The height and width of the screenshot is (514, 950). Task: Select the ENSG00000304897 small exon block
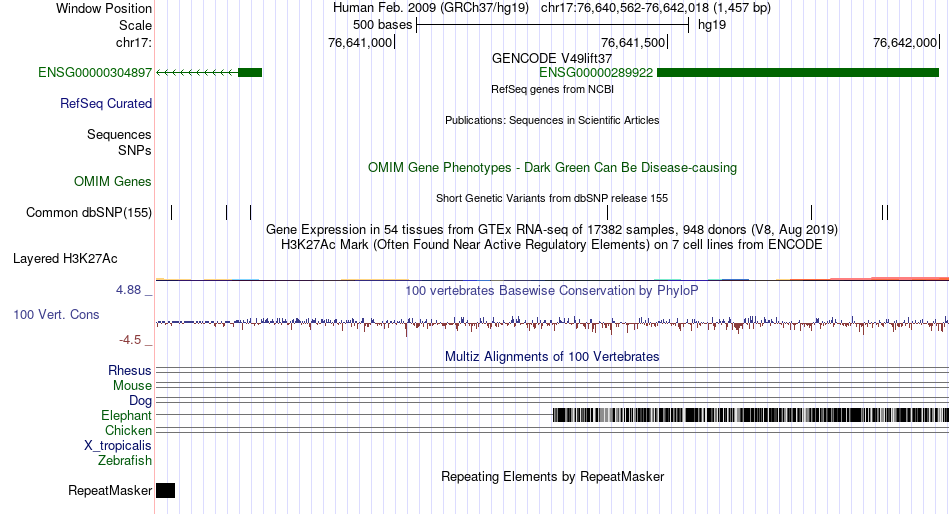click(x=250, y=73)
